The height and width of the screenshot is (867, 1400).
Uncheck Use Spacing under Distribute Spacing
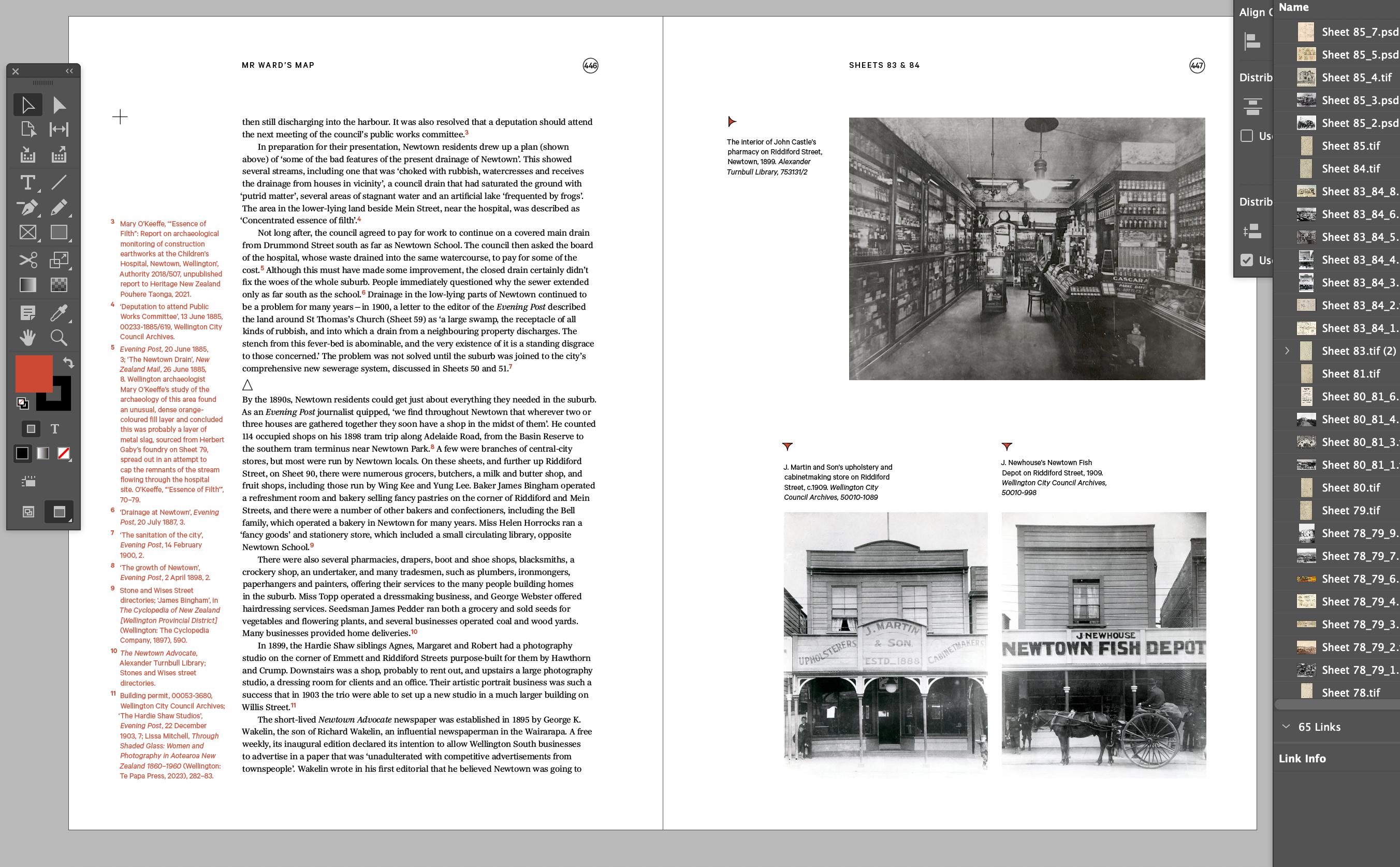click(x=1246, y=260)
